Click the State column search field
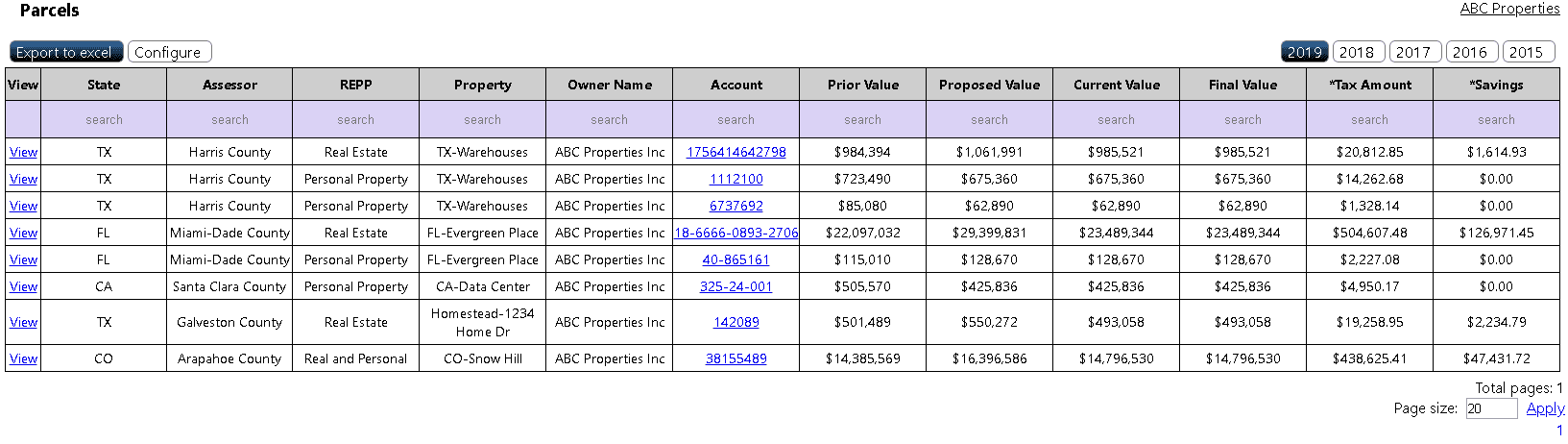 [x=104, y=120]
